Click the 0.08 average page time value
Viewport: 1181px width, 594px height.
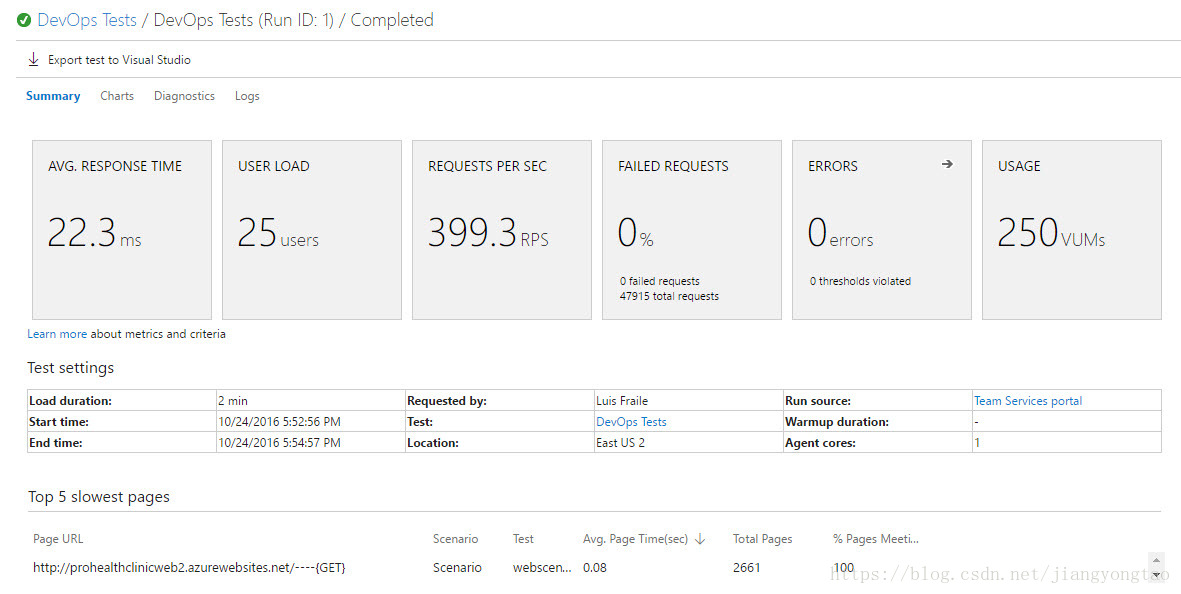click(594, 568)
